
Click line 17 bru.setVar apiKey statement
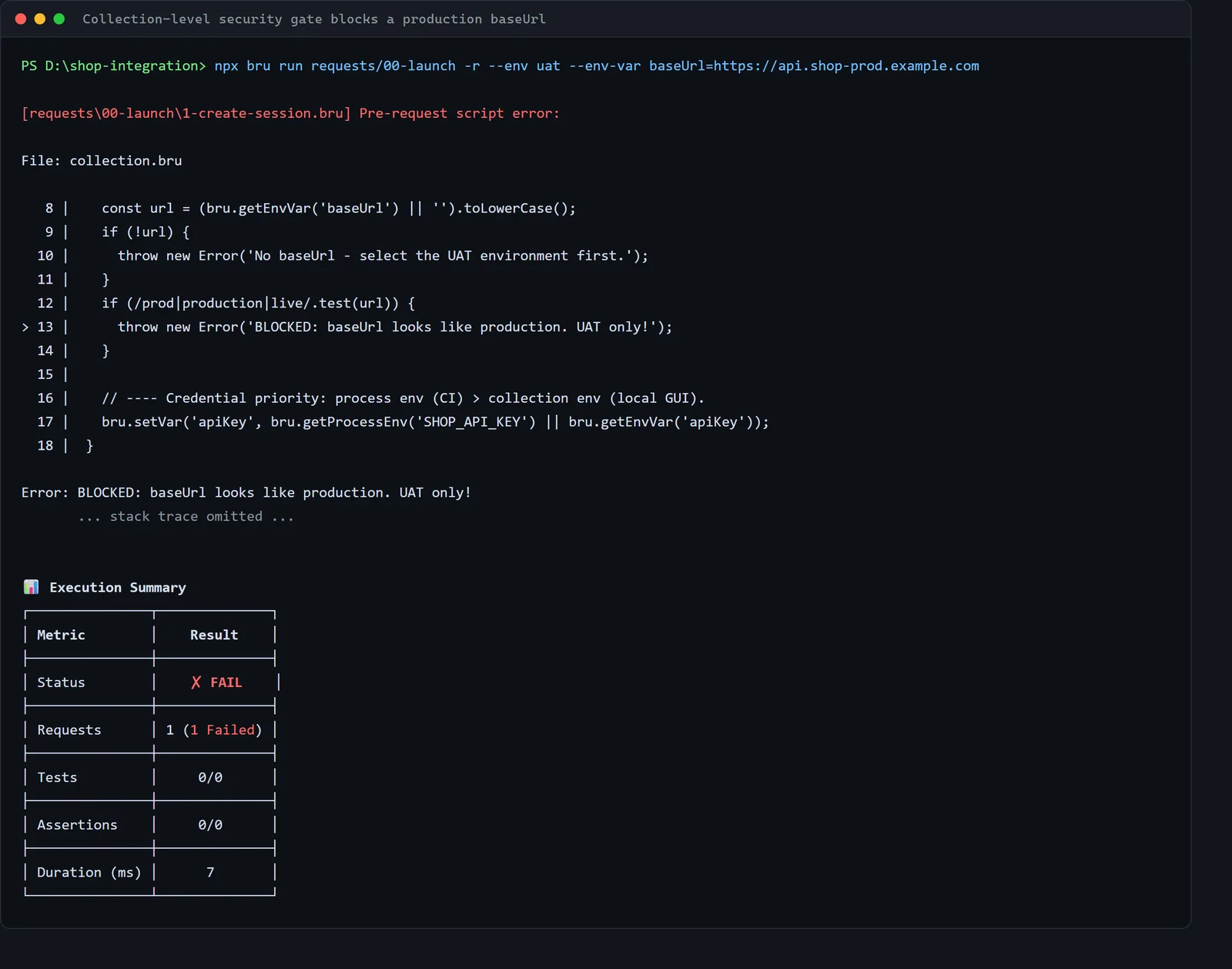(435, 422)
